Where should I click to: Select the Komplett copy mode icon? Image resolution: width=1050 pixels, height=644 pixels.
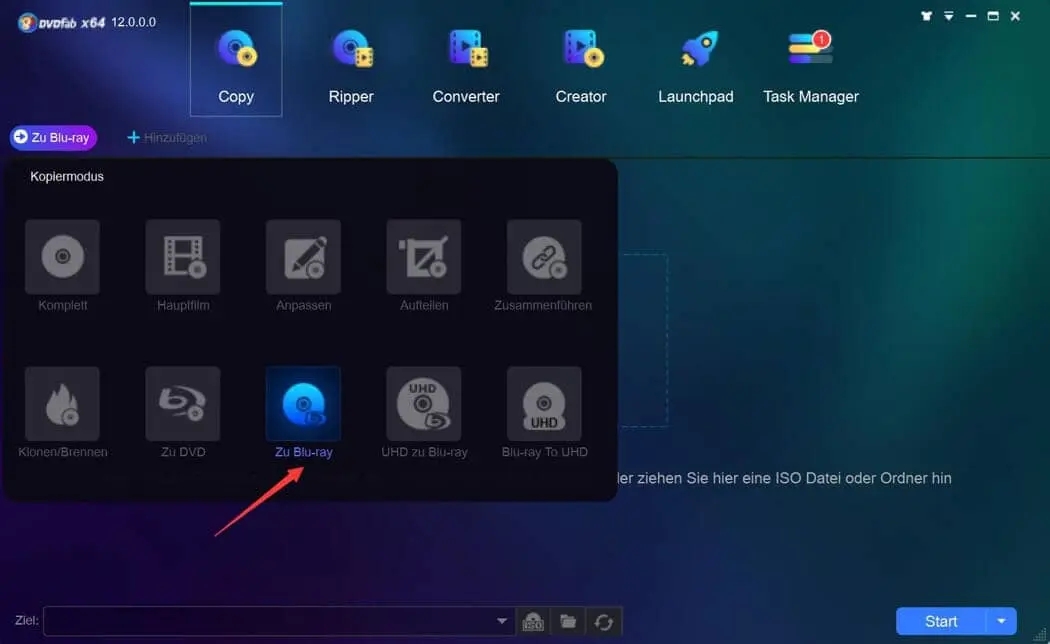coord(62,257)
